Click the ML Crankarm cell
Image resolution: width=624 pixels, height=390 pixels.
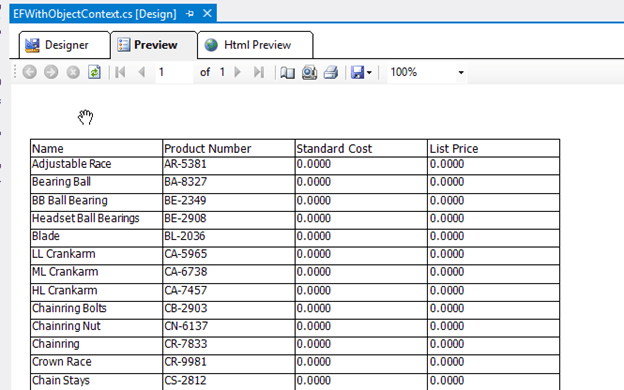pos(96,274)
